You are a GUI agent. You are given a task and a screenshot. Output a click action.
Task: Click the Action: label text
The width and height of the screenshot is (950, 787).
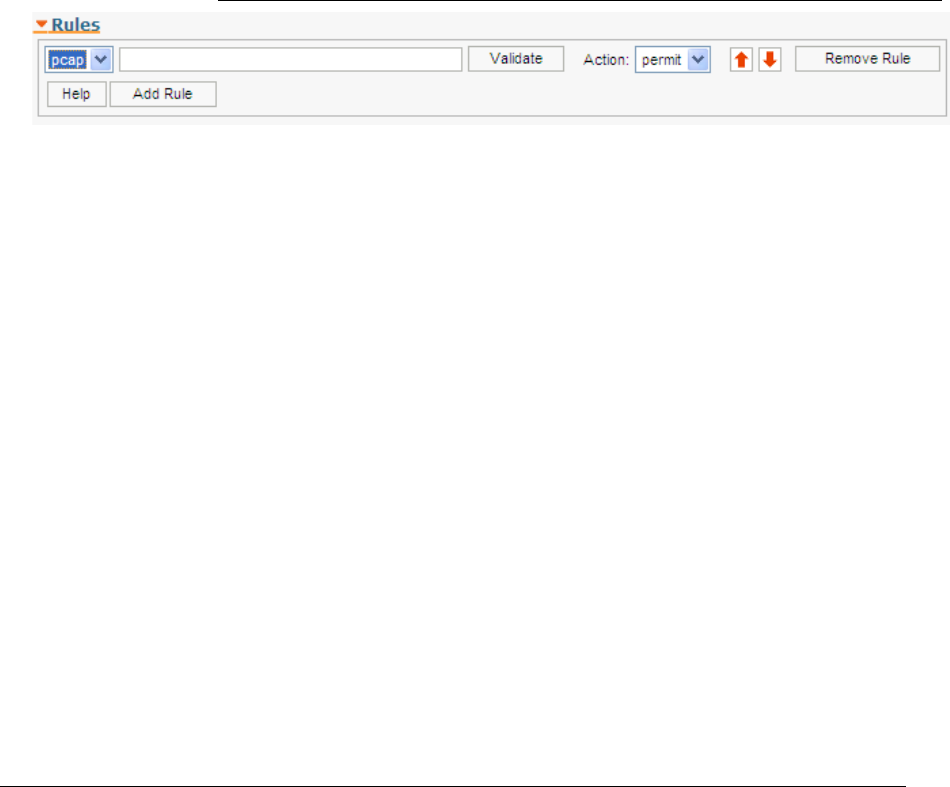(x=606, y=60)
